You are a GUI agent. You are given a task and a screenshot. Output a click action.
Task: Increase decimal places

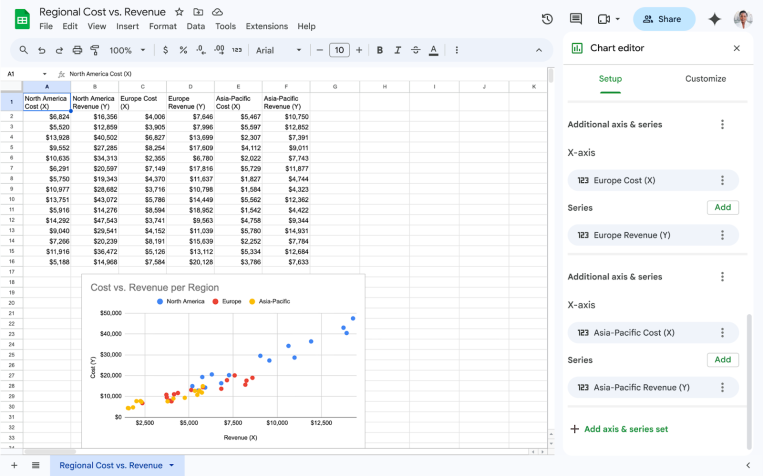coord(219,50)
